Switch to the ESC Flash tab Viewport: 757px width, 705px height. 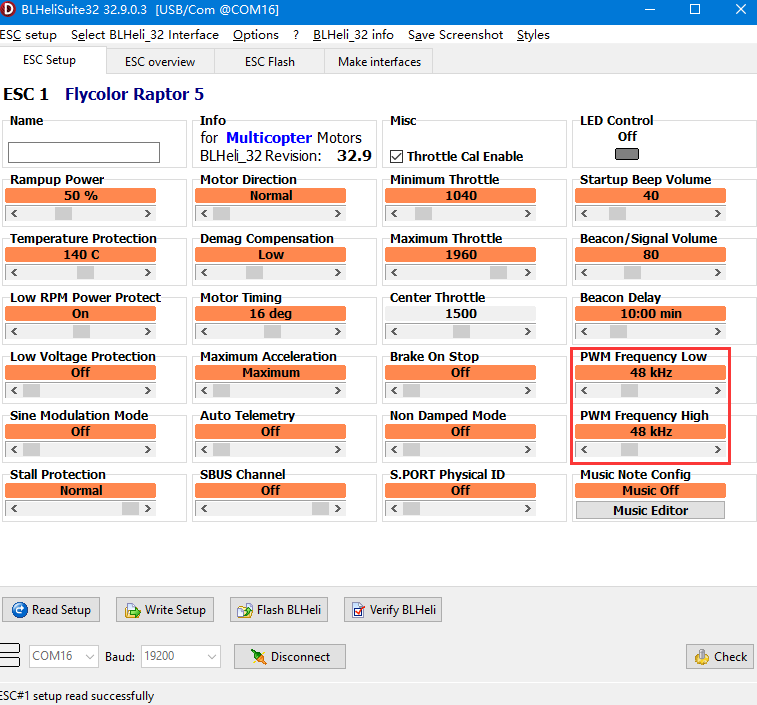[270, 62]
